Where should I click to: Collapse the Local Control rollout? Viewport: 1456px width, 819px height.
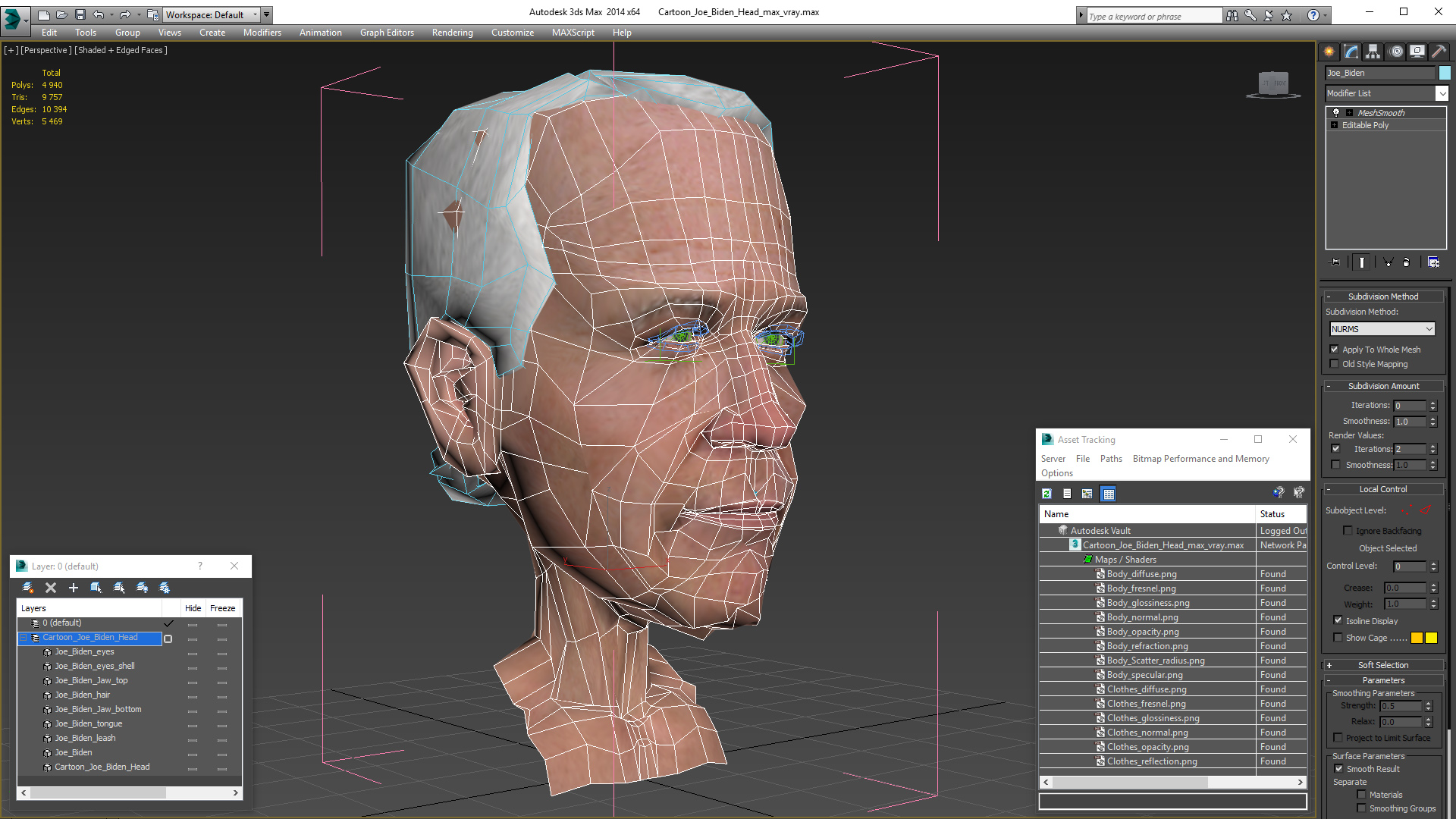1383,489
